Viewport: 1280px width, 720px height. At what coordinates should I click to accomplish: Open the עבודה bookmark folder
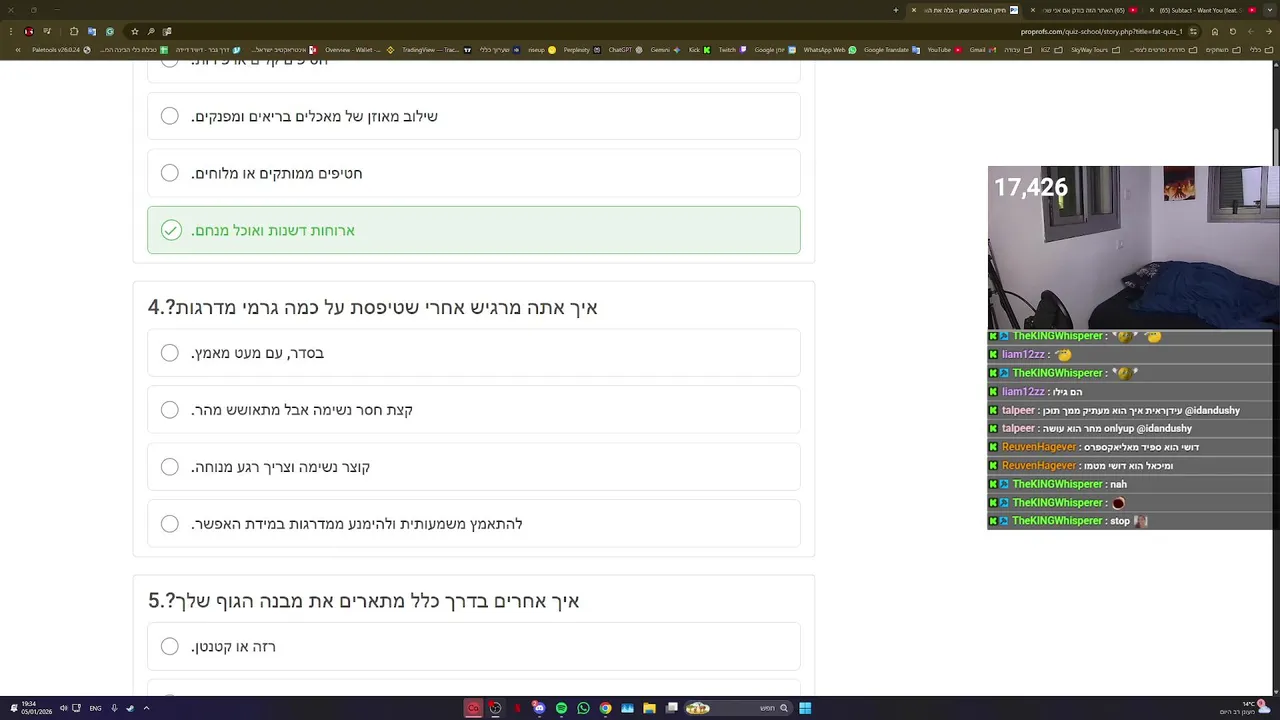[1017, 50]
